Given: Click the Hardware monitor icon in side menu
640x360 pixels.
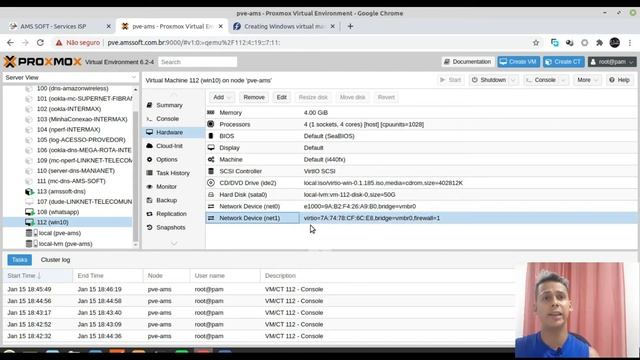Looking at the screenshot, I should tap(149, 132).
